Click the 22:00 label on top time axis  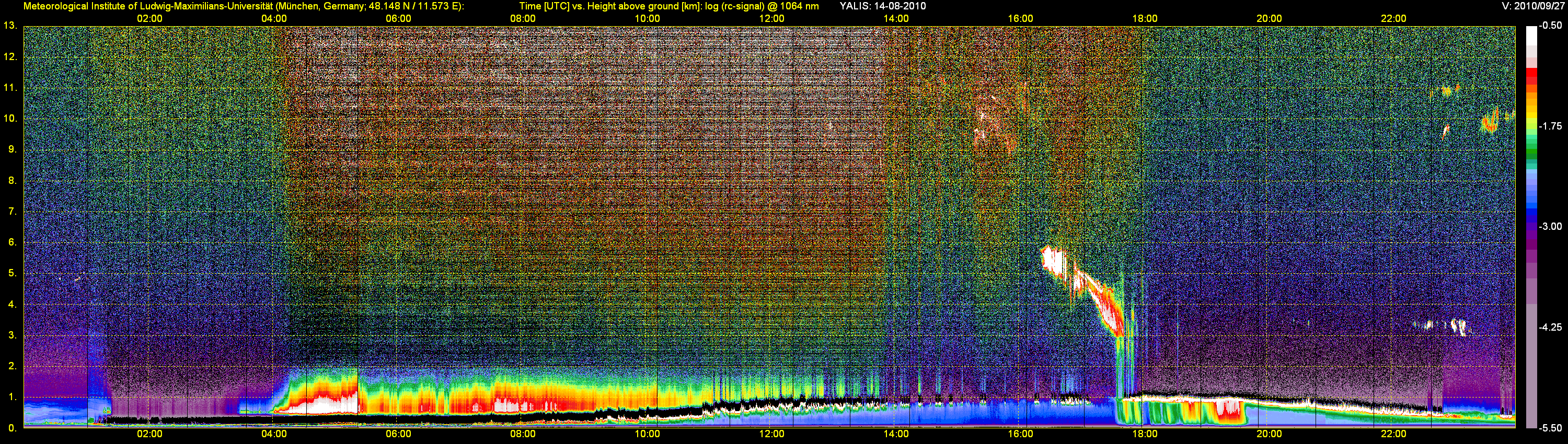1393,19
